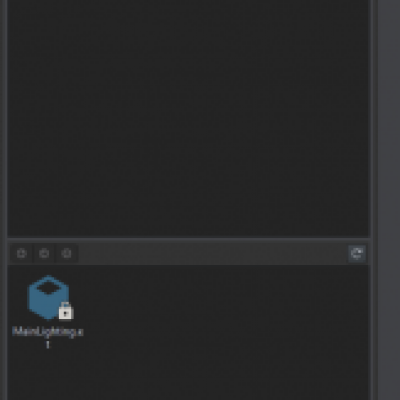Screen dimensions: 400x400
Task: Reload the asset list with the refresh button
Action: (357, 254)
